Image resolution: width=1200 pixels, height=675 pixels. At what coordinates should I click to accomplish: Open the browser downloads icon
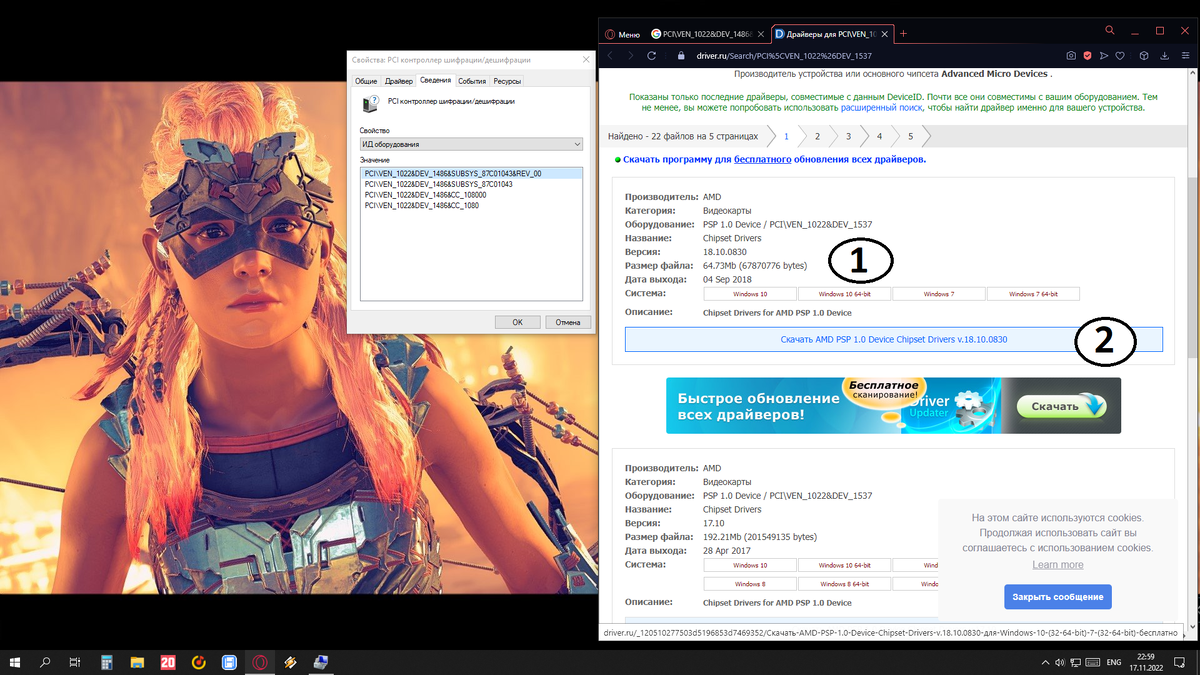coord(1164,55)
